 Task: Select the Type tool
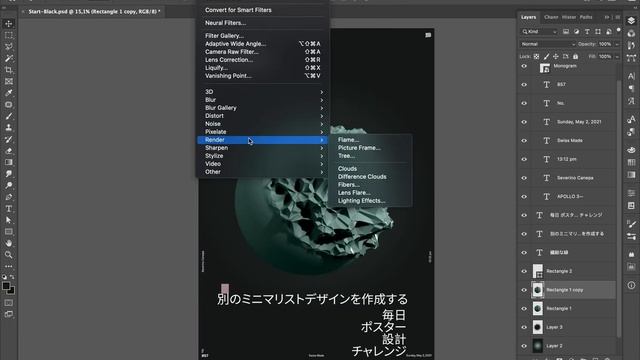[9, 209]
